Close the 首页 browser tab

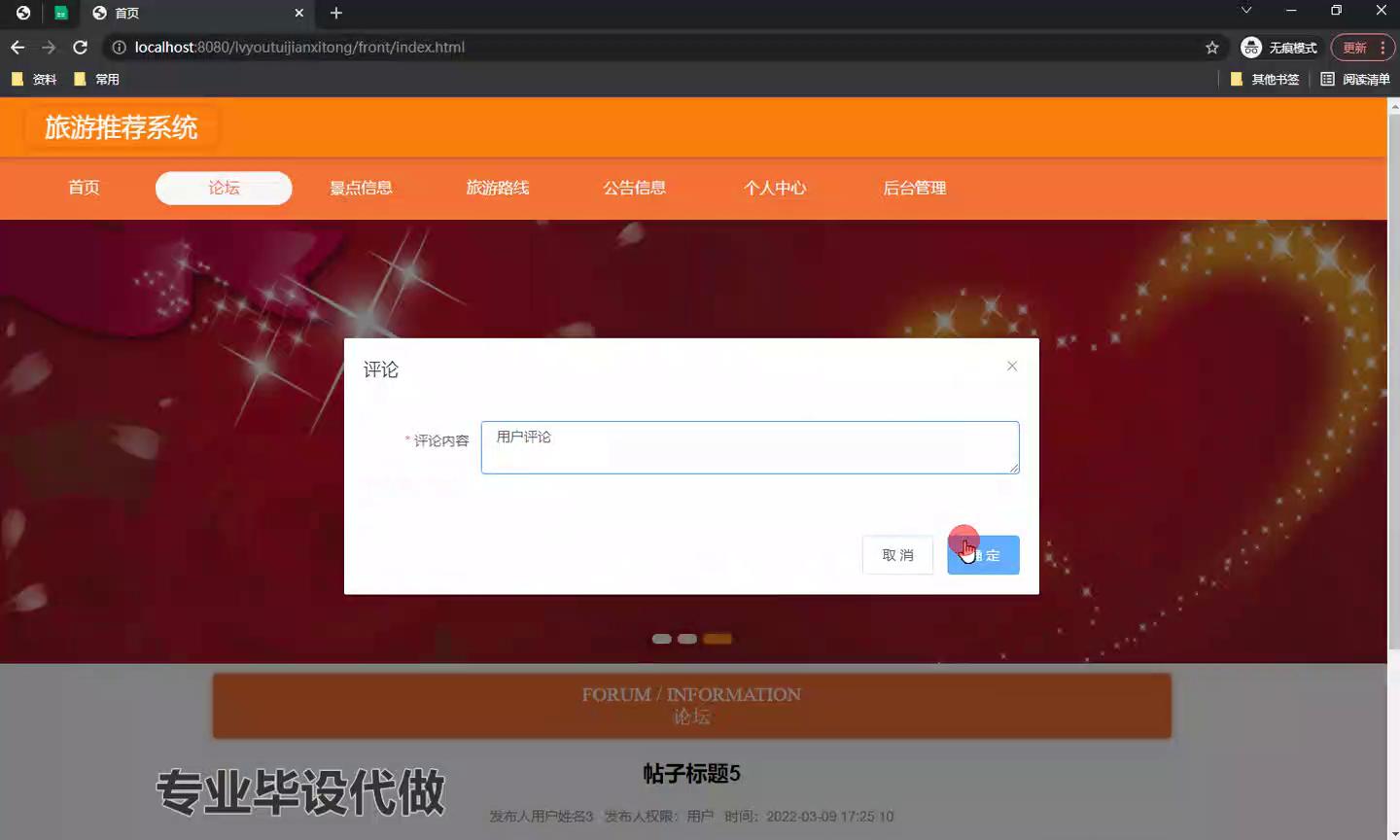coord(298,13)
